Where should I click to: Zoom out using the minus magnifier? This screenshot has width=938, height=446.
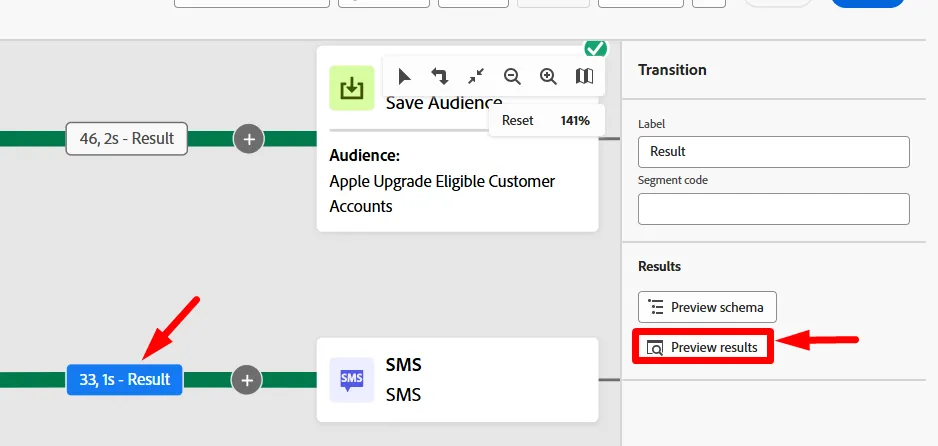pyautogui.click(x=512, y=77)
